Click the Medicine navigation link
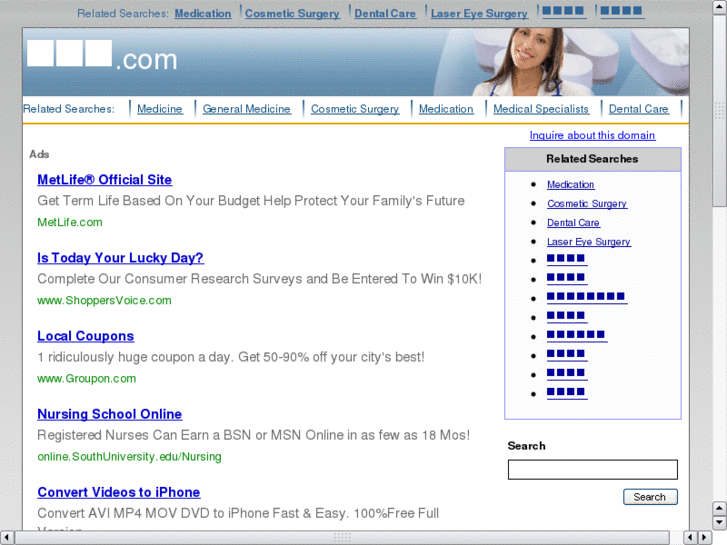This screenshot has width=727, height=545. pyautogui.click(x=159, y=109)
